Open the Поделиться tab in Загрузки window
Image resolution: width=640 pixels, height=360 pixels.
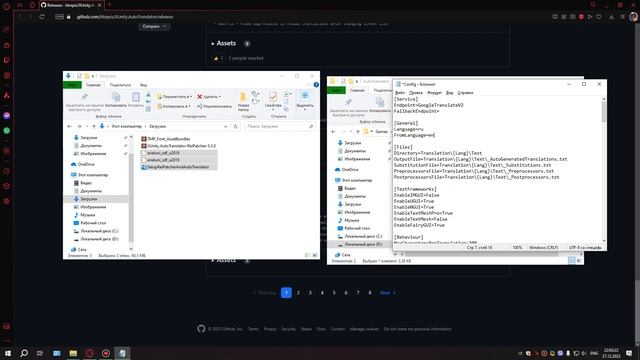click(x=120, y=85)
